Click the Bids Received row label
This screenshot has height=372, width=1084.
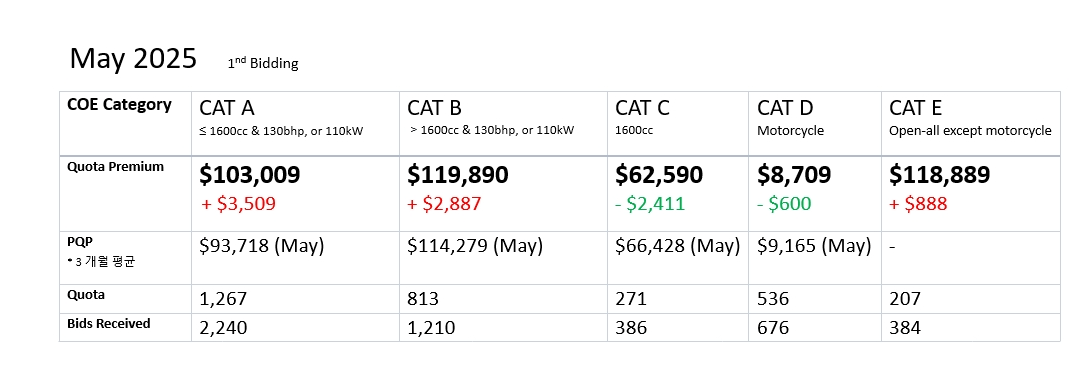pyautogui.click(x=109, y=324)
